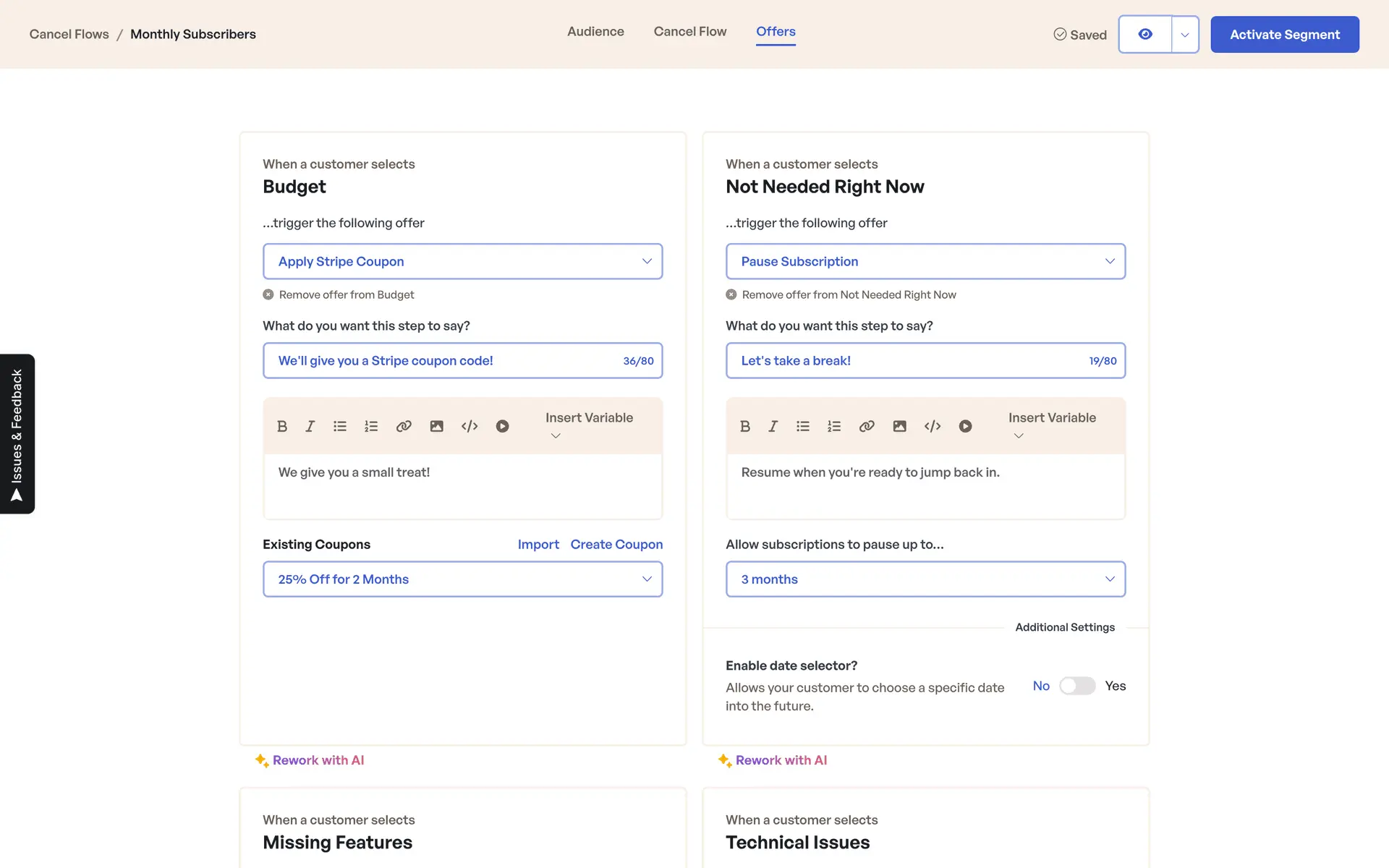Click Bold icon in Budget editor
This screenshot has height=868, width=1389.
coord(282,426)
